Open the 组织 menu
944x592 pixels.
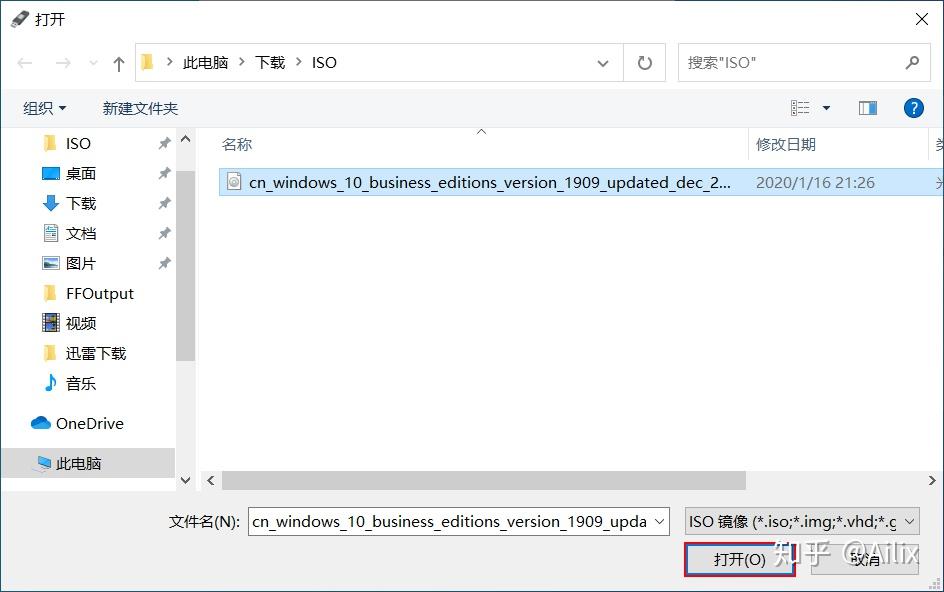click(x=44, y=108)
